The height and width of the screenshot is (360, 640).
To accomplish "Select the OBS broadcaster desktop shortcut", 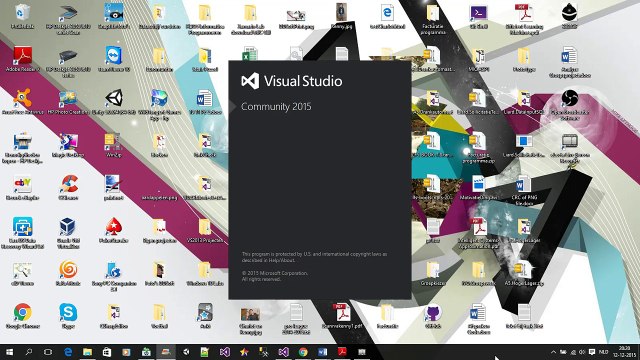I will (570, 105).
